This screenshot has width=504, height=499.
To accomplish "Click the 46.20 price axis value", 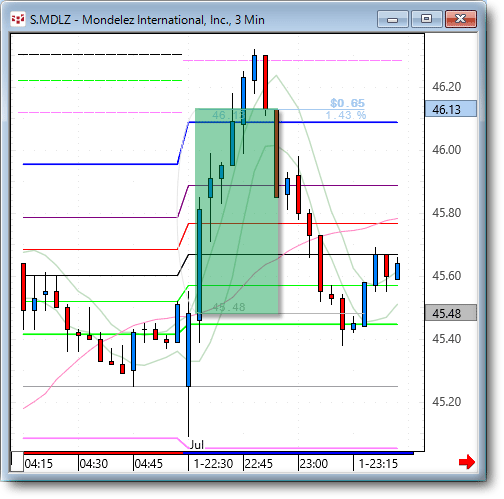I will (446, 87).
